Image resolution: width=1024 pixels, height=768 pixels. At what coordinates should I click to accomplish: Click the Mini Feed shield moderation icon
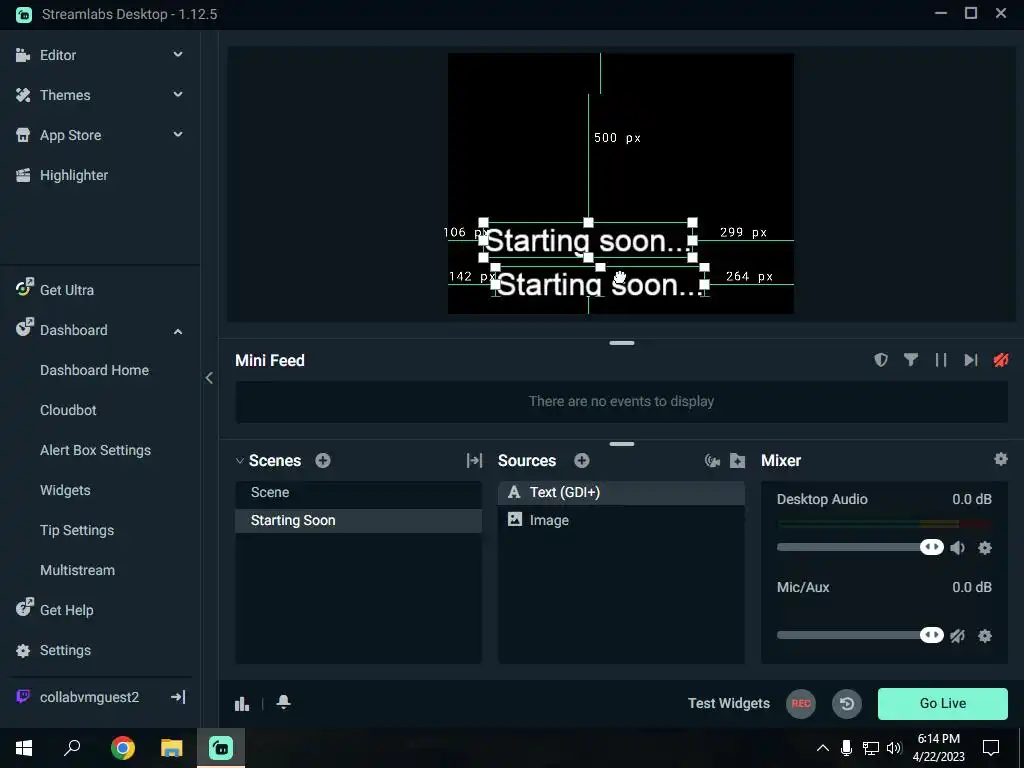point(881,360)
